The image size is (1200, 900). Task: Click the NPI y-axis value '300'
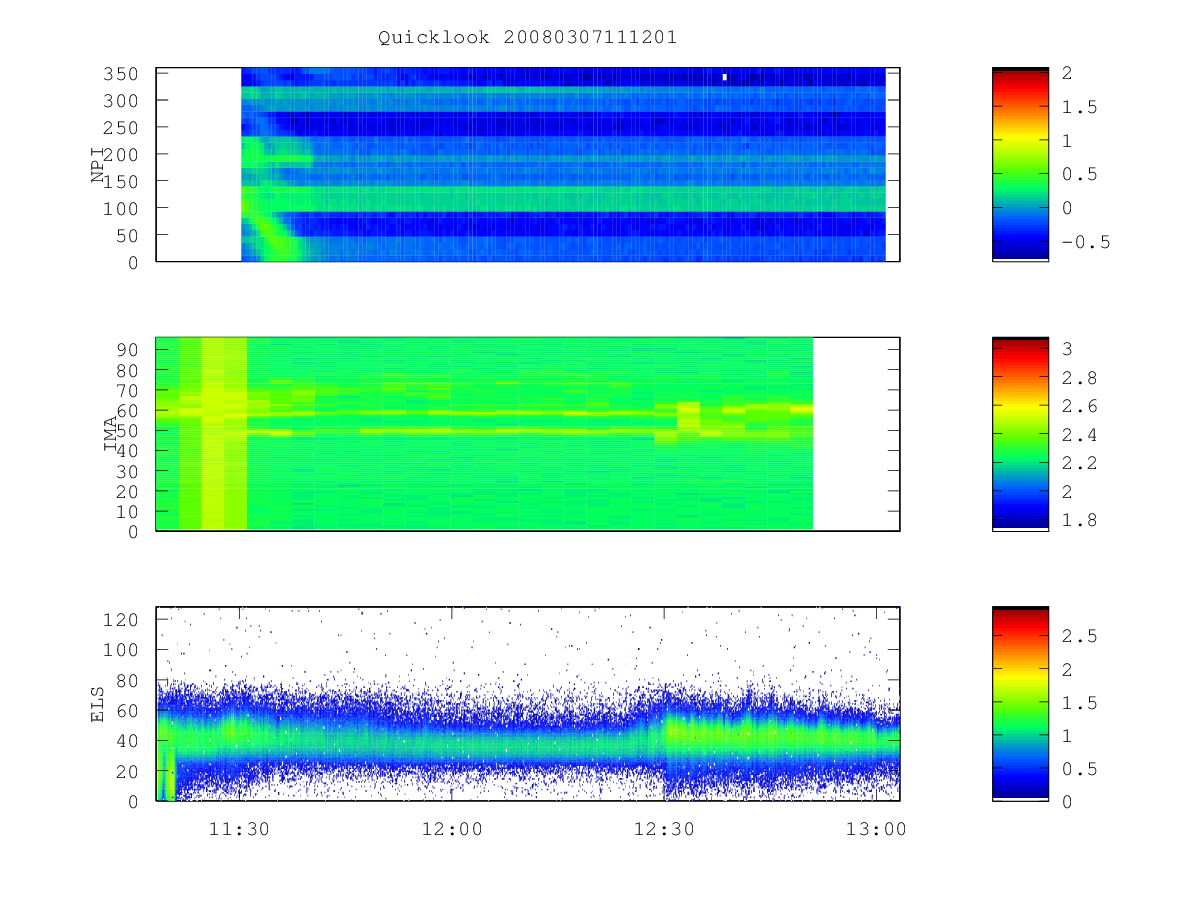[x=121, y=101]
